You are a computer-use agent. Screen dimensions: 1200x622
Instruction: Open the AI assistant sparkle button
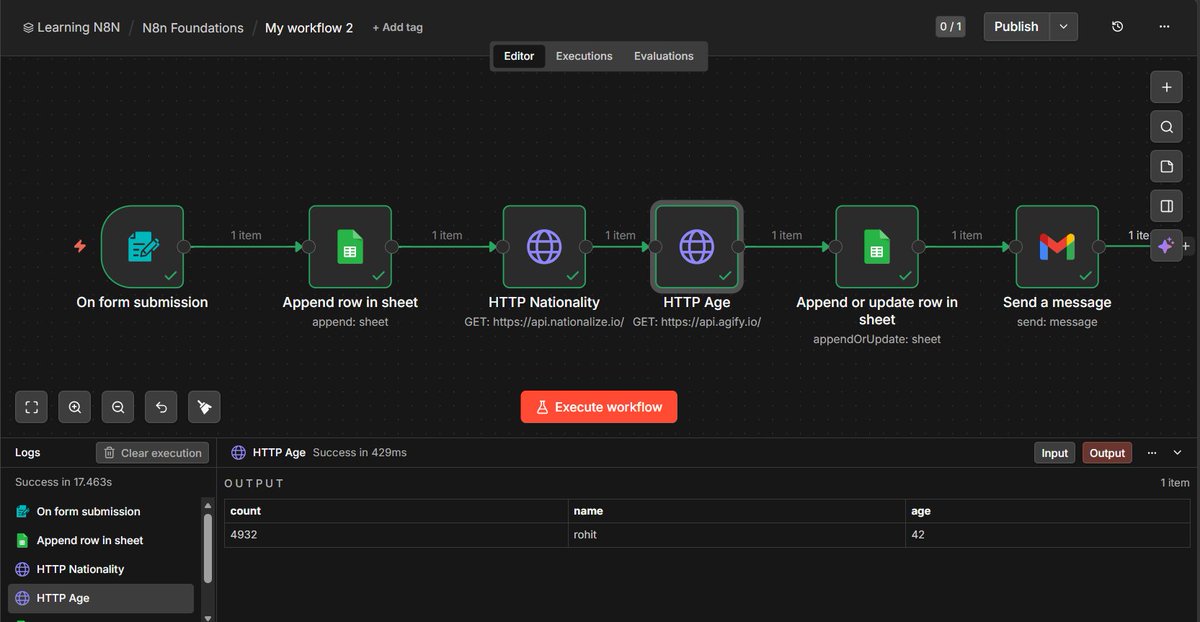pyautogui.click(x=1166, y=245)
